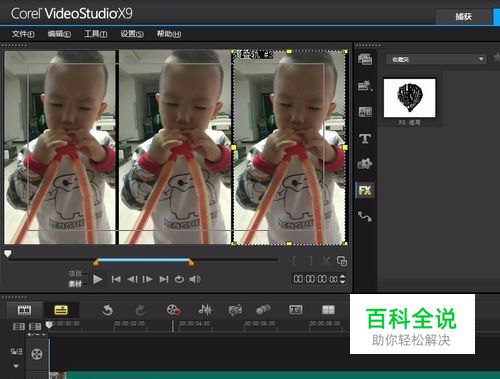Image resolution: width=500 pixels, height=379 pixels.
Task: Open the 工具(T) menu
Action: 96,34
